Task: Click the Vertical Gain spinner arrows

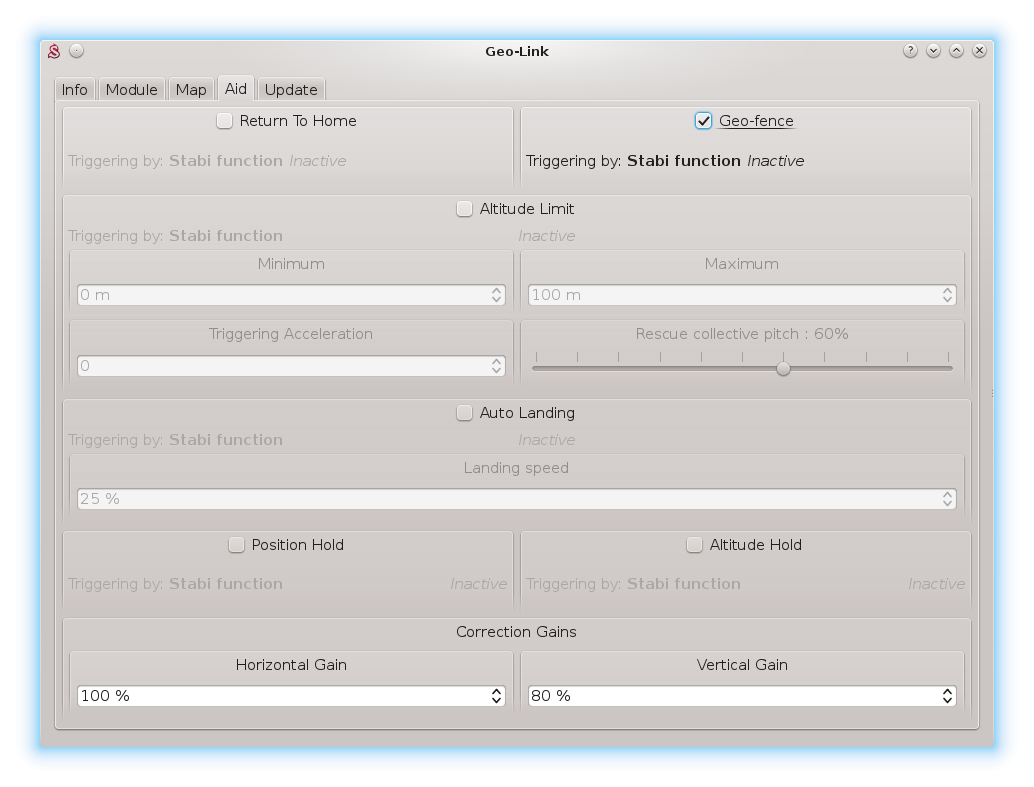Action: tap(947, 696)
